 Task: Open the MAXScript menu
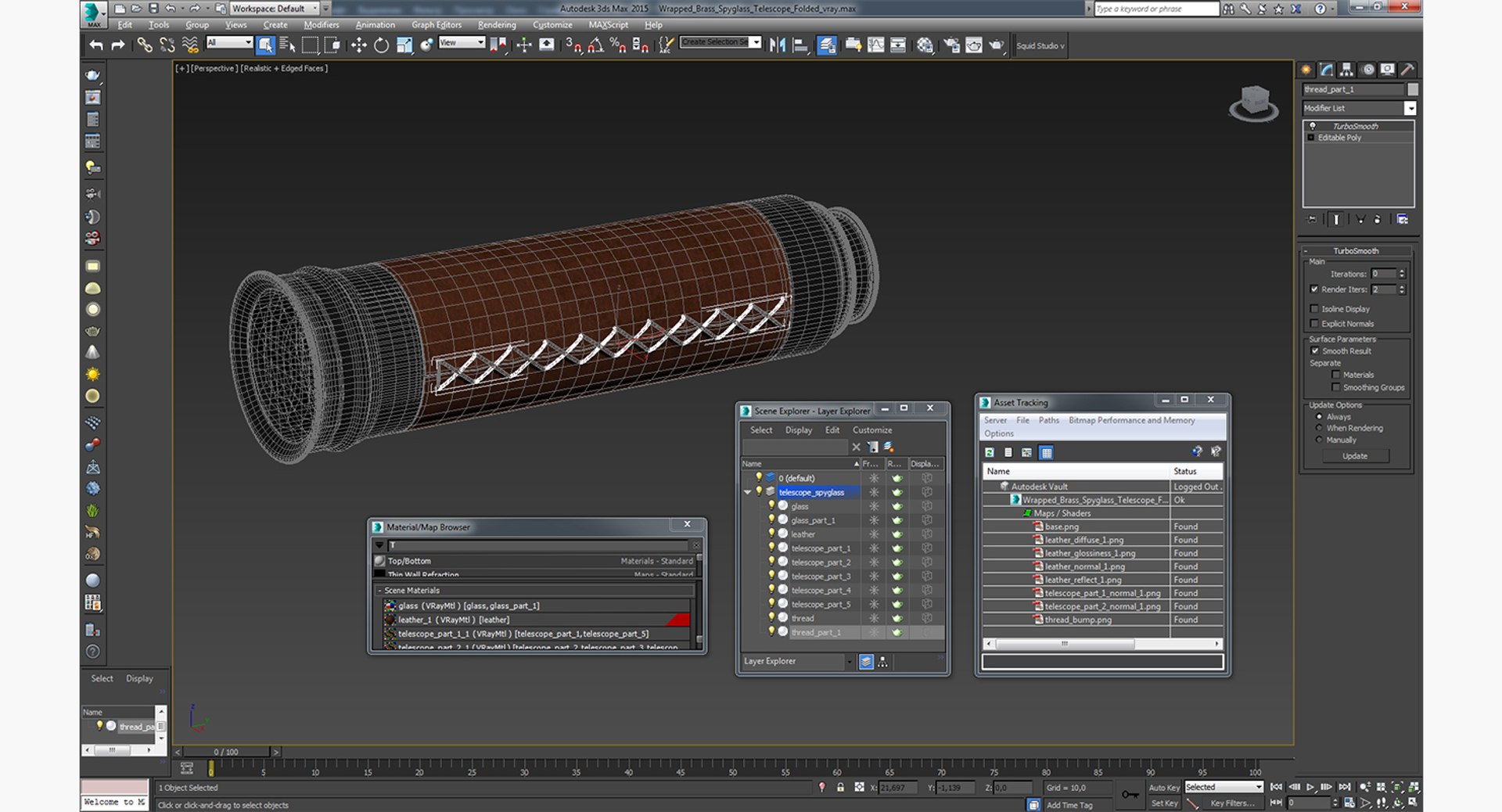[x=608, y=25]
